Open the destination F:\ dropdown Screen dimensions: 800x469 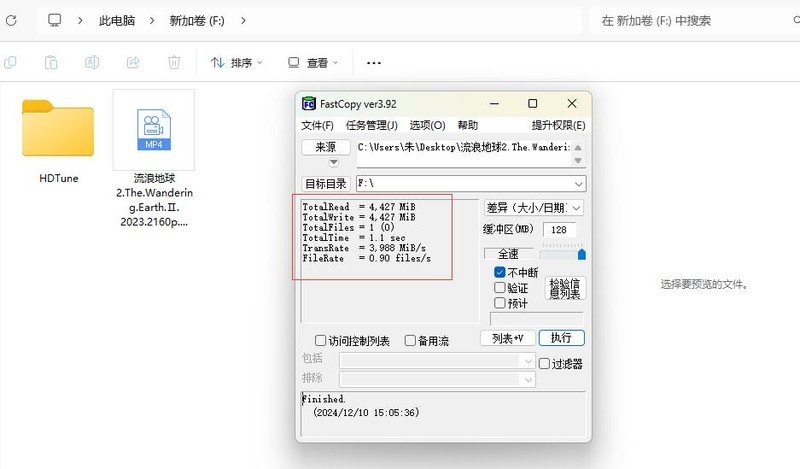point(578,184)
